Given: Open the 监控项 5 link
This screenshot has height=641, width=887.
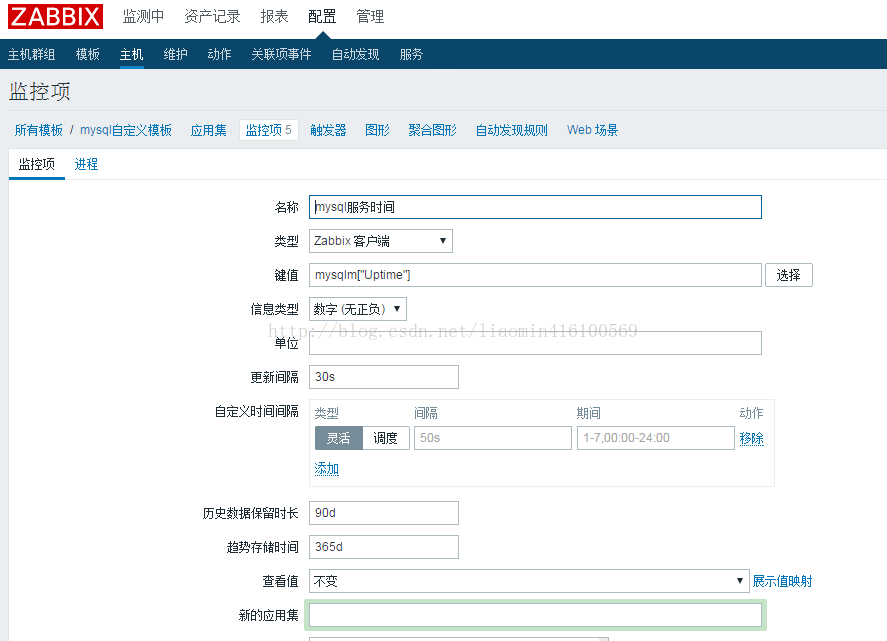Looking at the screenshot, I should tap(269, 130).
